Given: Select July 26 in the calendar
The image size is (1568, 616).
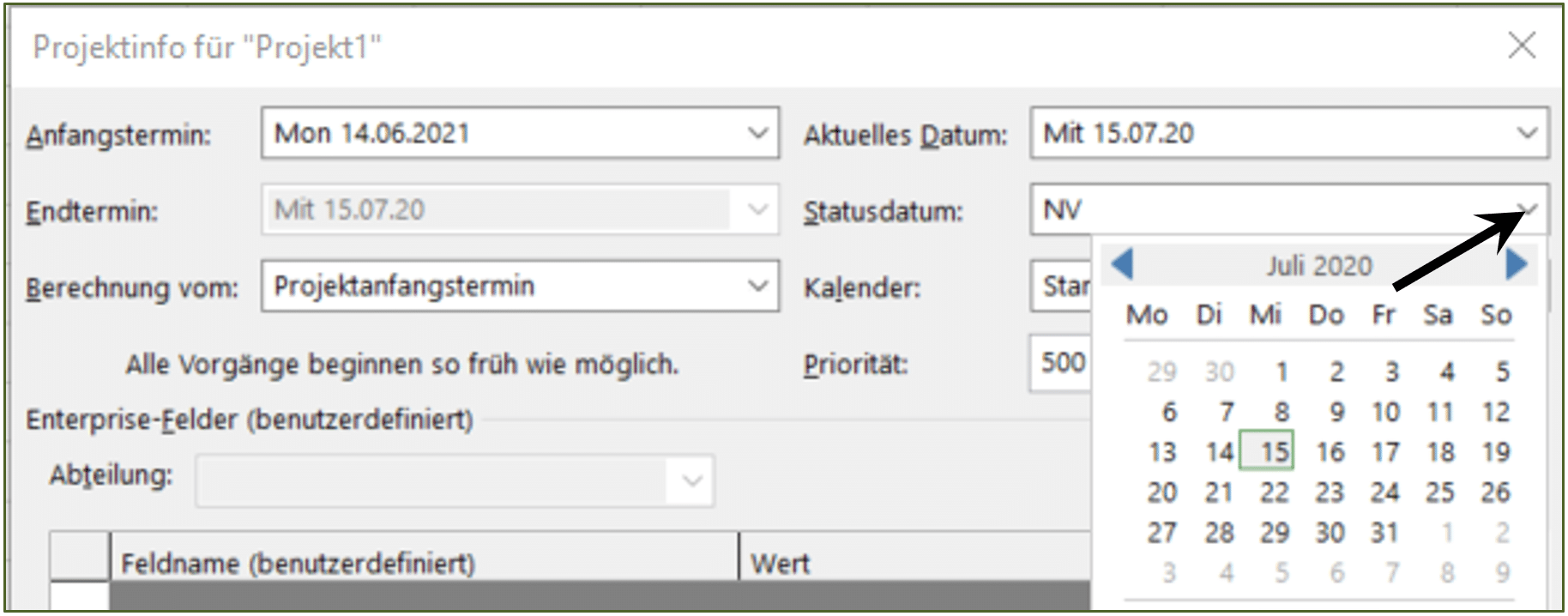Looking at the screenshot, I should click(1495, 492).
